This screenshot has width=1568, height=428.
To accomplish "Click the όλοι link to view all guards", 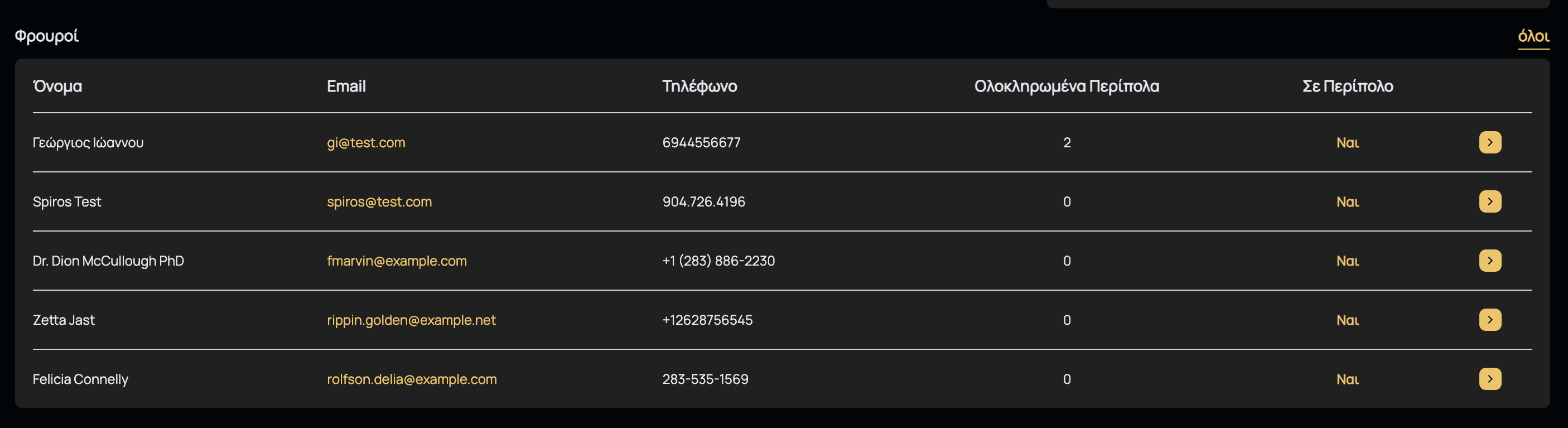I will [1533, 36].
